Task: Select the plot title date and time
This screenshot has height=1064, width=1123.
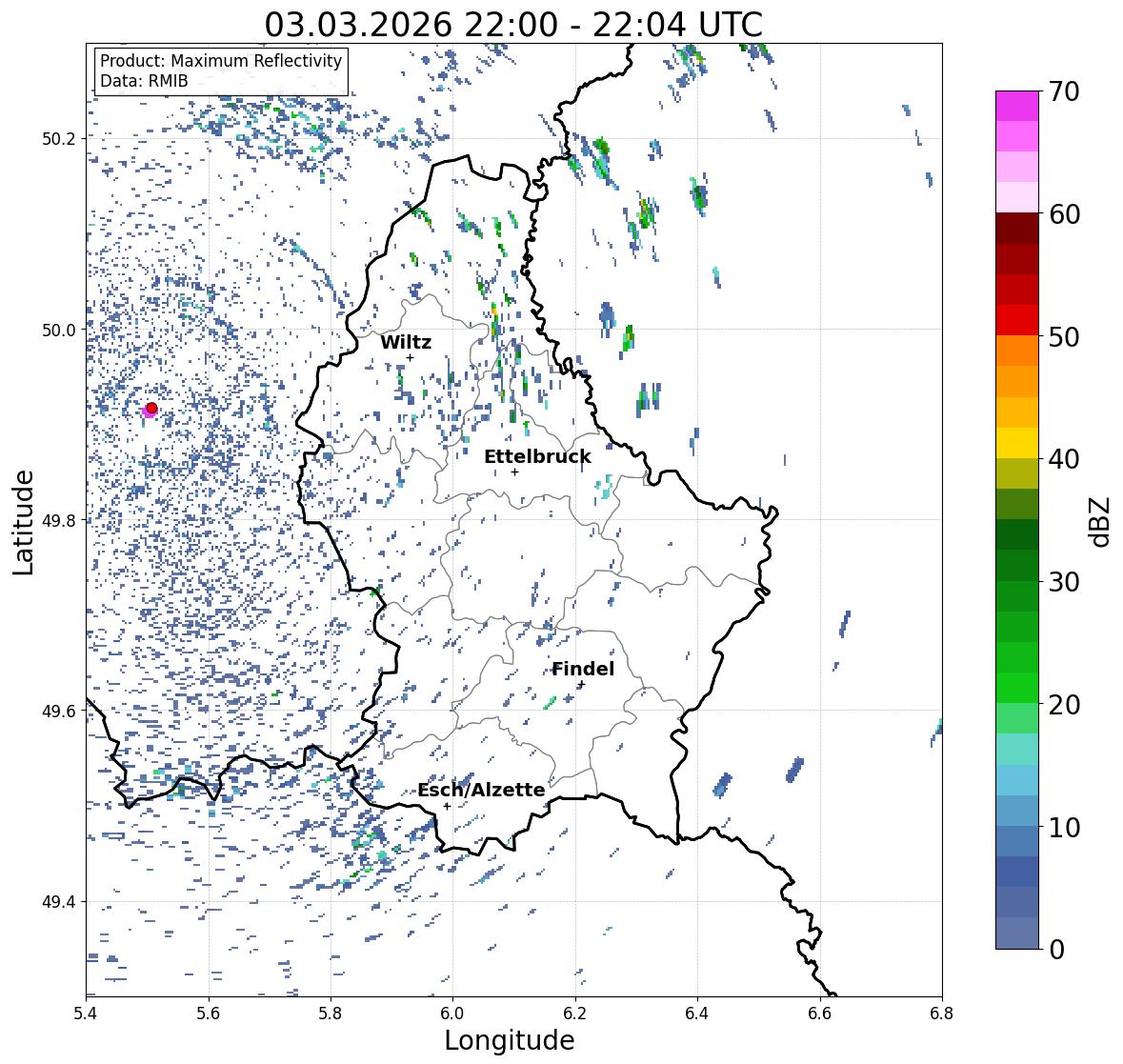Action: click(x=513, y=25)
